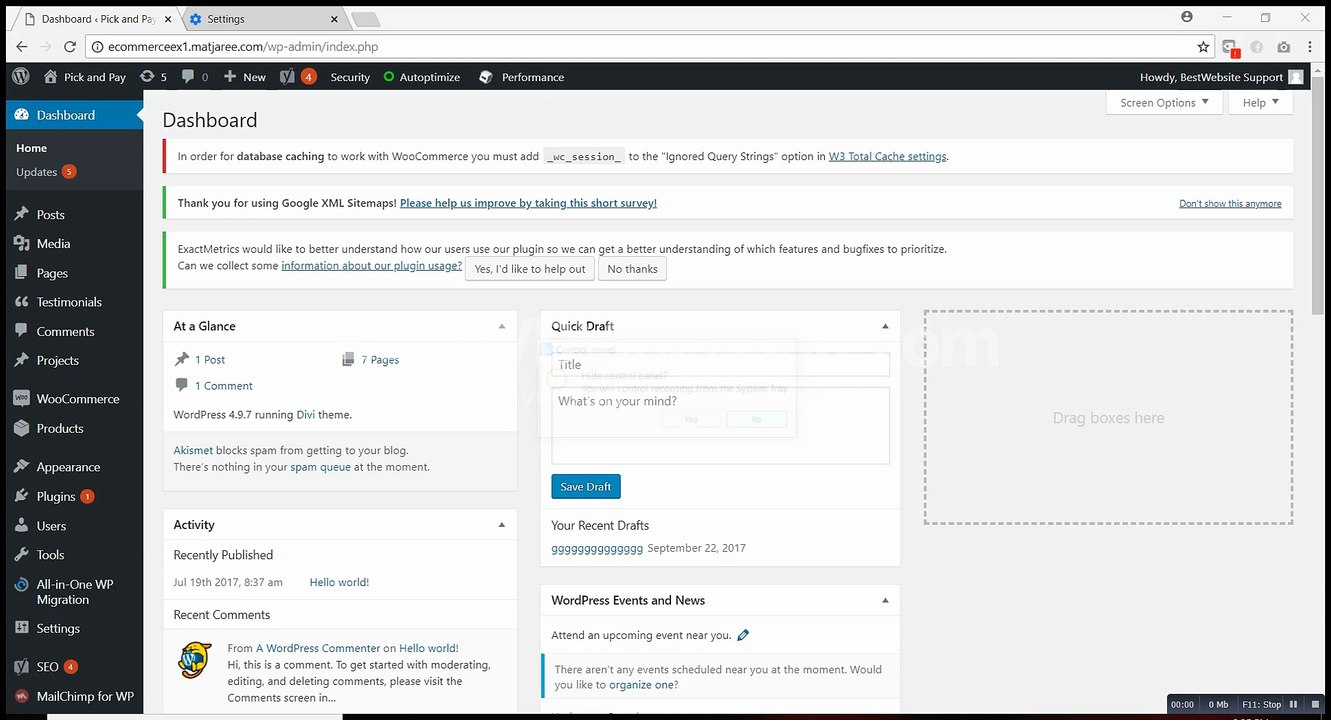Expand the Screen Options dropdown

coord(1164,103)
